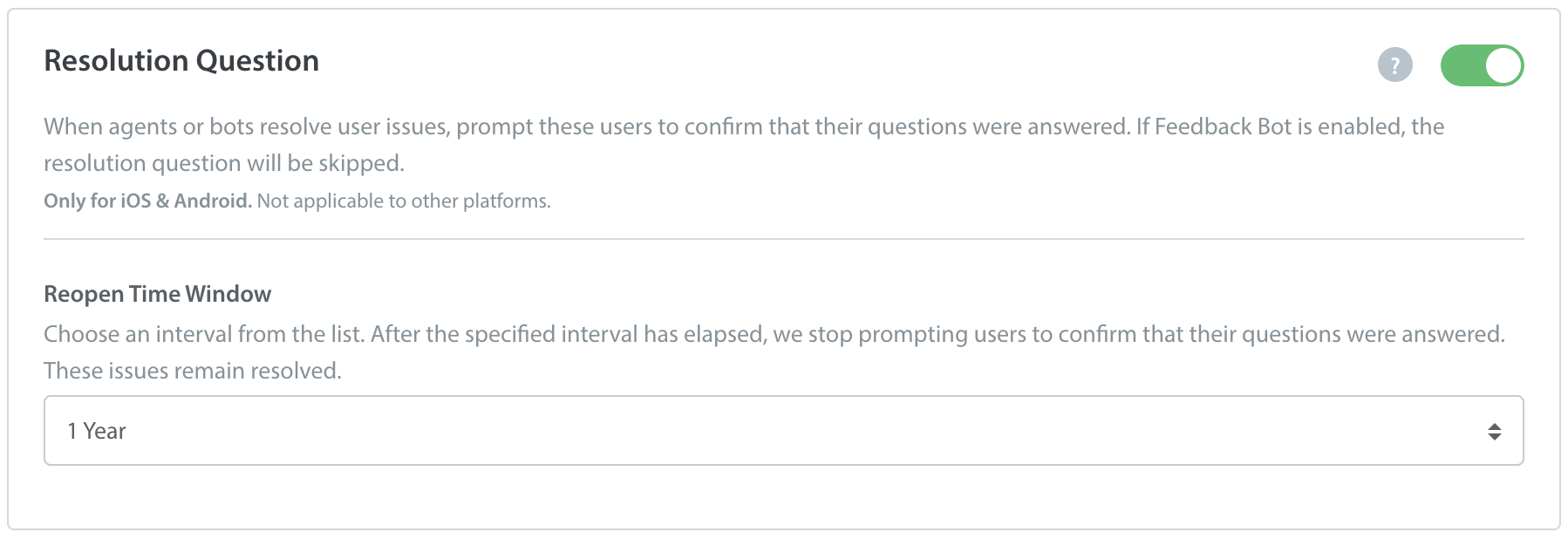Click the middle of the interval select box
Screen dimensions: 1568x539
coord(783,431)
